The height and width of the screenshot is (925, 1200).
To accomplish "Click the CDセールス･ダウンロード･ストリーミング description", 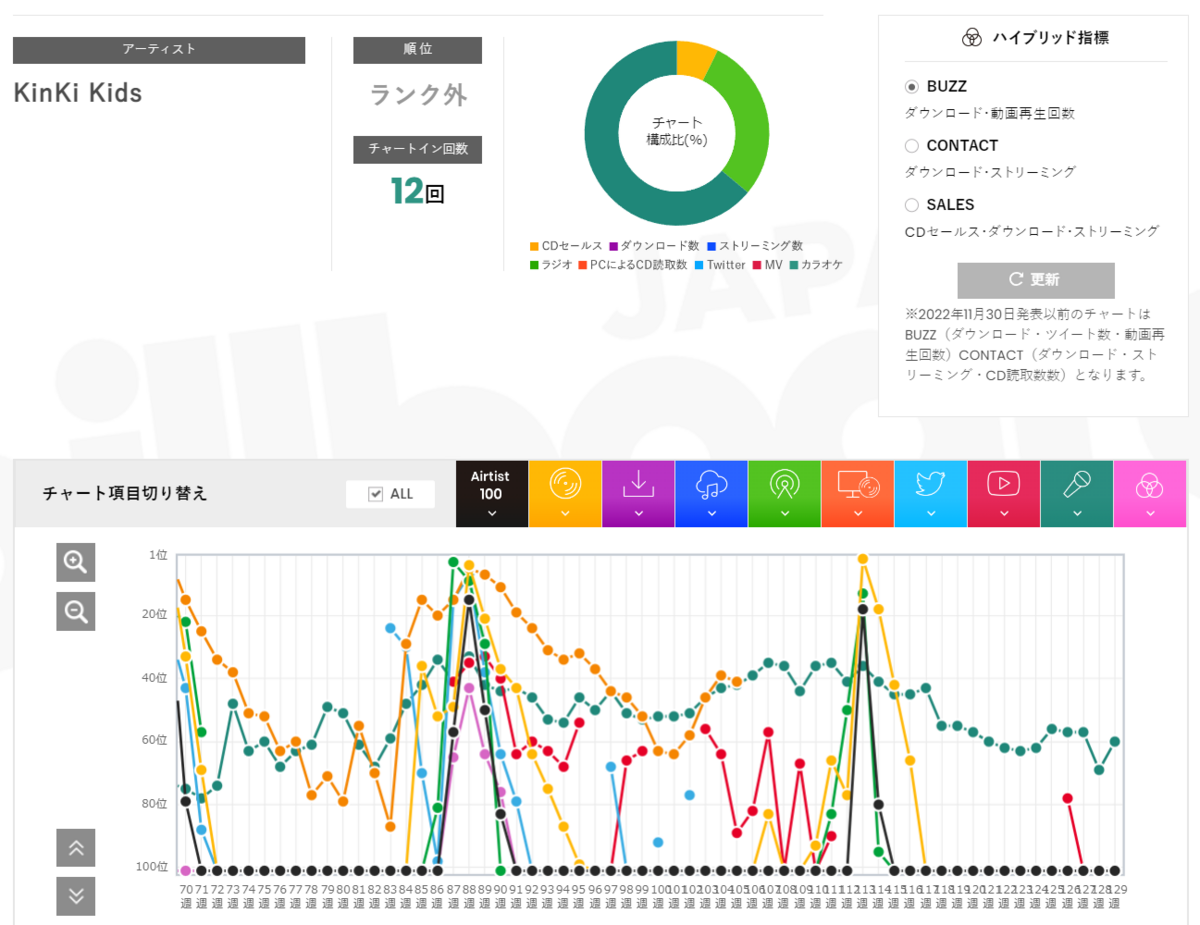I will pos(1032,232).
